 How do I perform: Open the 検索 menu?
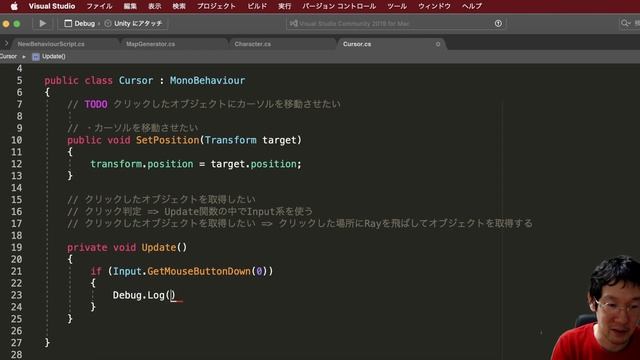(x=179, y=6)
